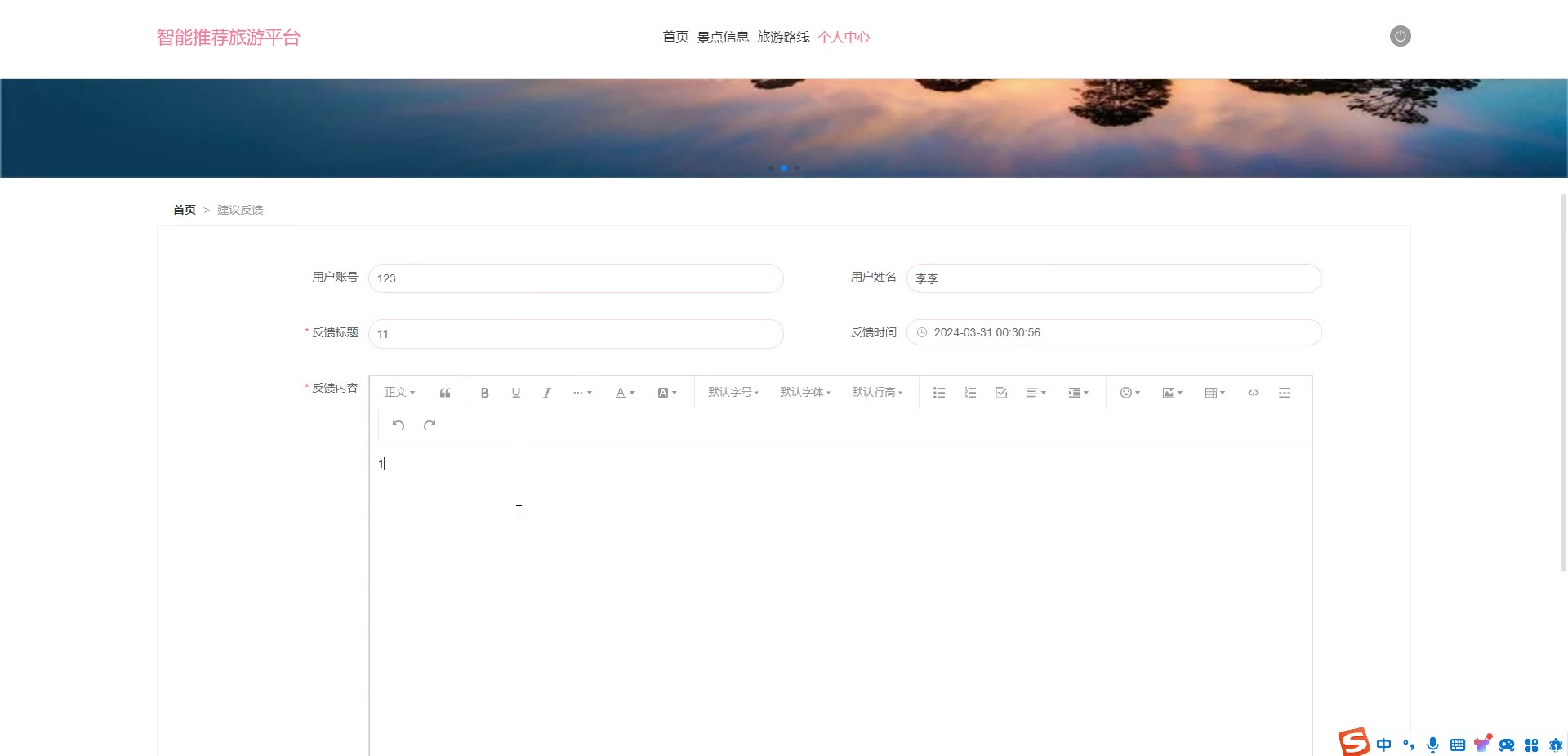
Task: Click the power logout icon
Action: pos(1401,36)
